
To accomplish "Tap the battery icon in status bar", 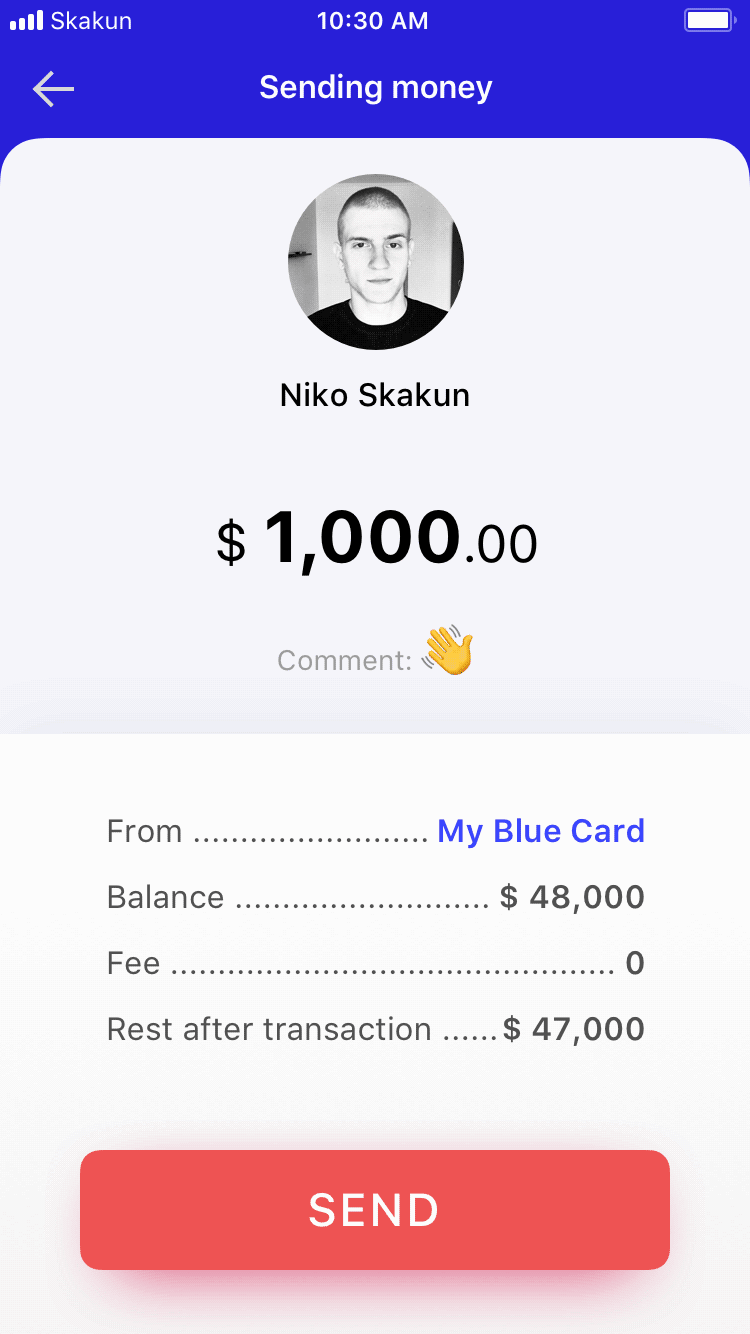I will [708, 21].
